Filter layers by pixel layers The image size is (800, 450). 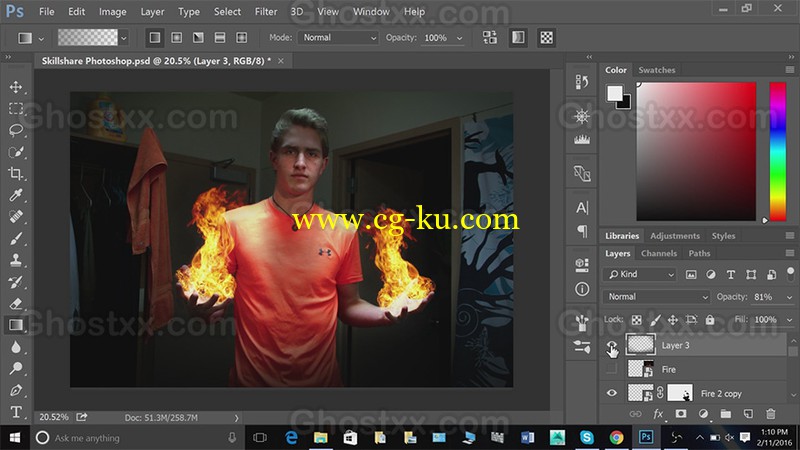coord(691,274)
